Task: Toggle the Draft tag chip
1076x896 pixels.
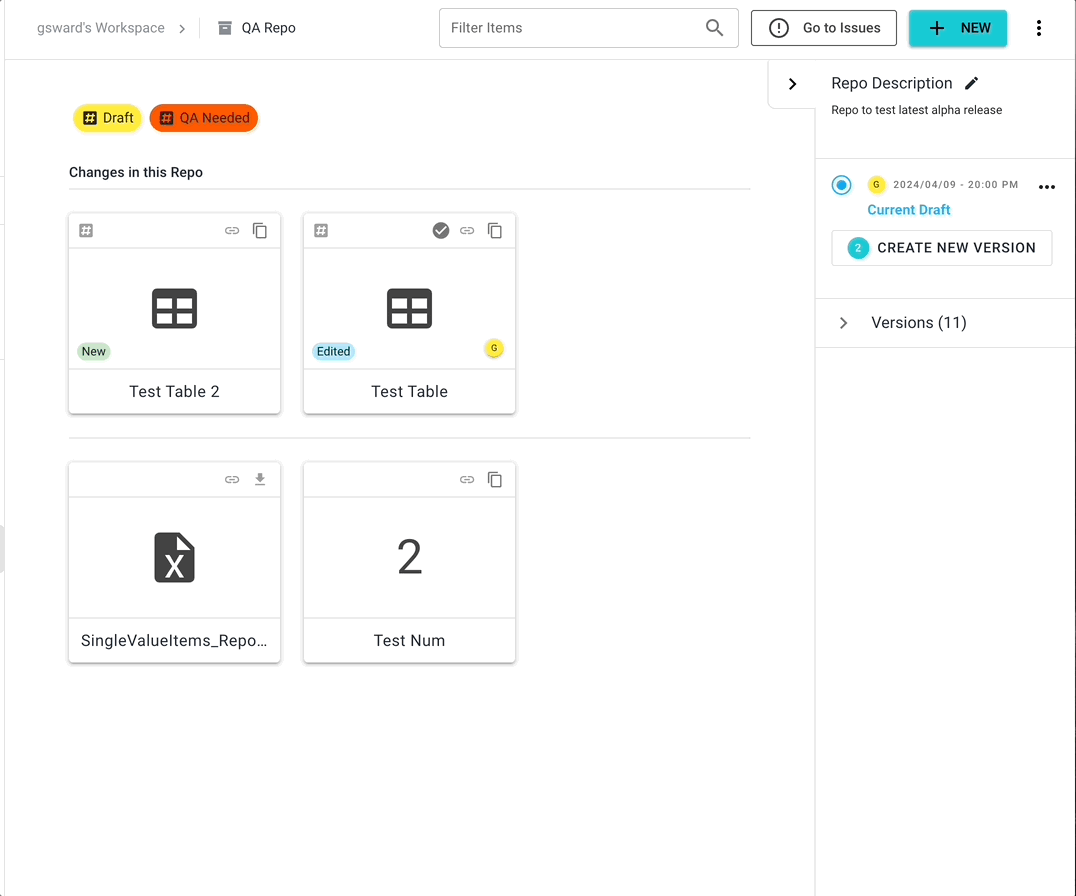Action: click(108, 118)
